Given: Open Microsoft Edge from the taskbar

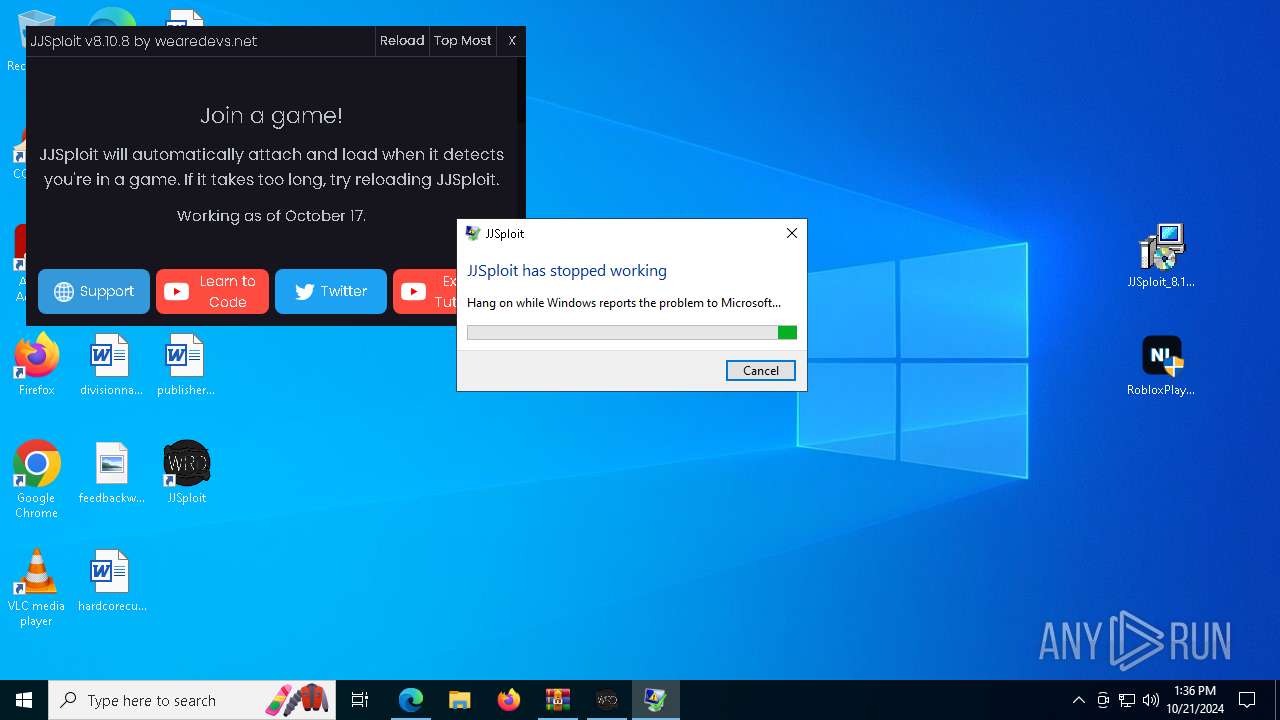Looking at the screenshot, I should (410, 700).
